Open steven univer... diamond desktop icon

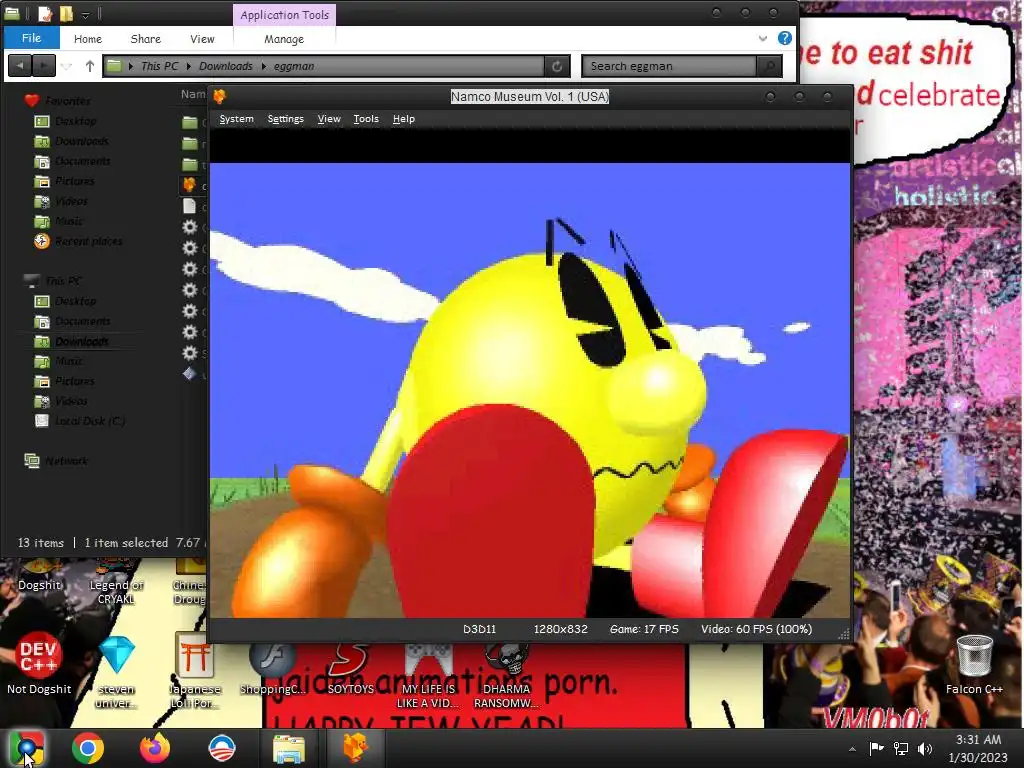click(117, 671)
